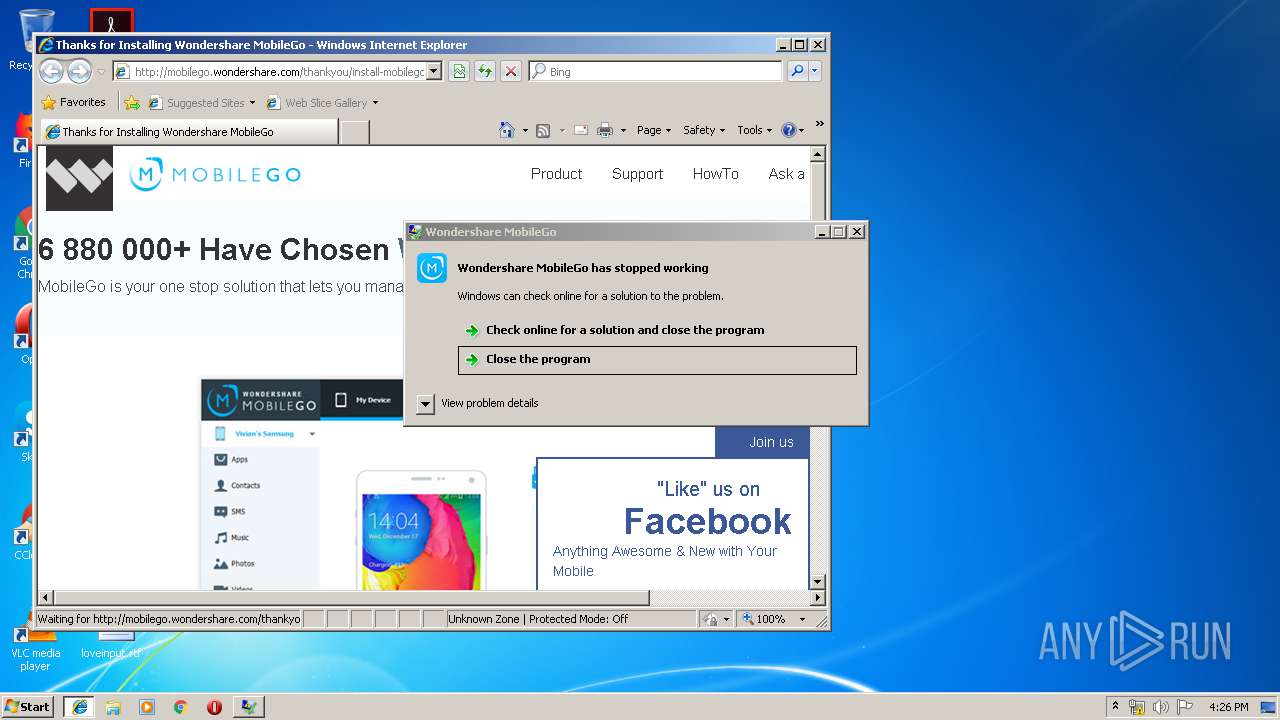Click MobileGo icon in error dialog
The image size is (1280, 720).
point(432,268)
